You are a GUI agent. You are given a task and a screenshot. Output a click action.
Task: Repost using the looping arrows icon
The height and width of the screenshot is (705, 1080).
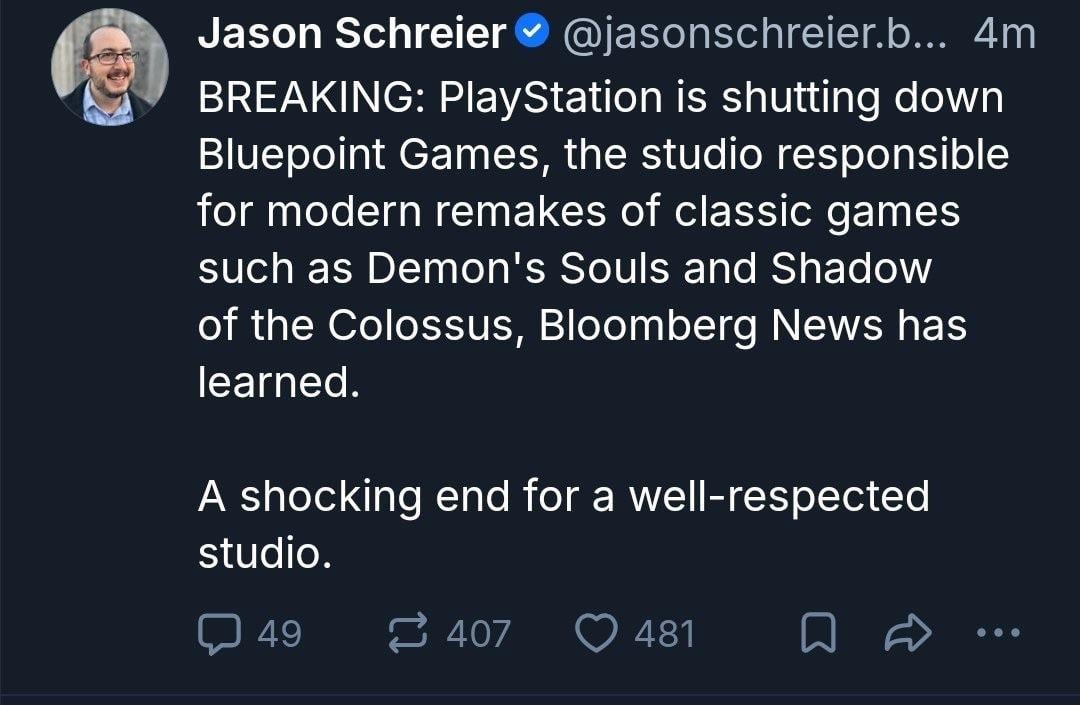click(406, 633)
